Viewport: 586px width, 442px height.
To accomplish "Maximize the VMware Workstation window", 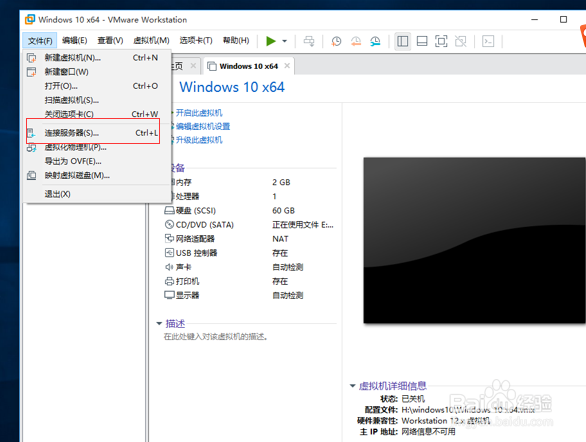I will pos(563,19).
